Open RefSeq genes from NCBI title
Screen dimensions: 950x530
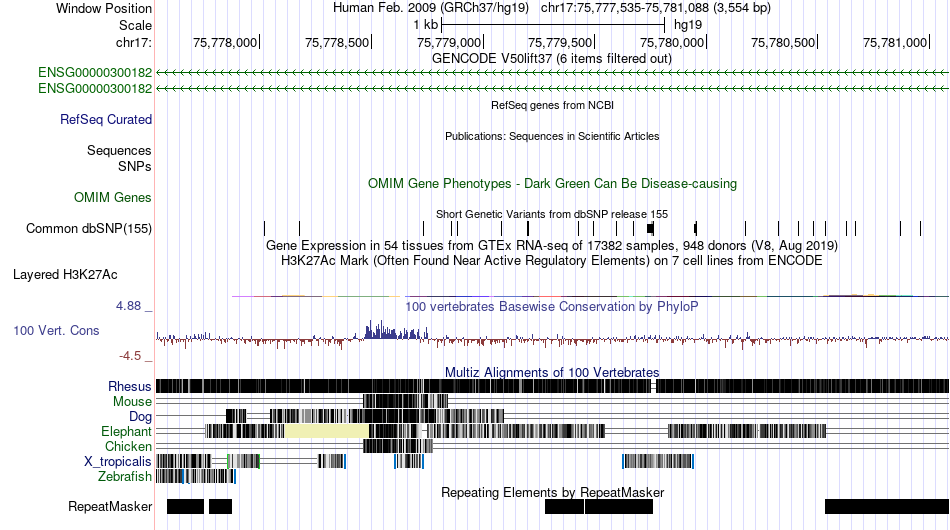tap(552, 105)
